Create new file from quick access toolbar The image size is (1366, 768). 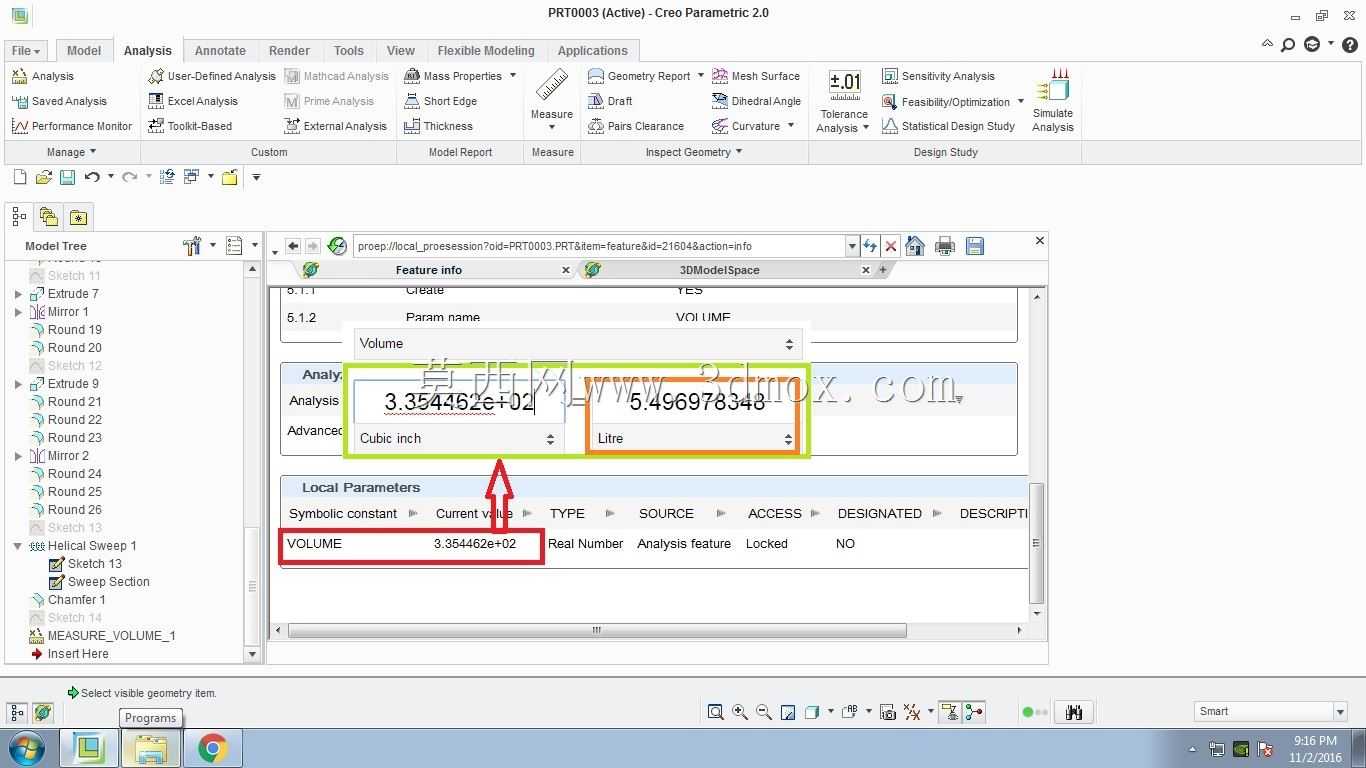point(19,177)
